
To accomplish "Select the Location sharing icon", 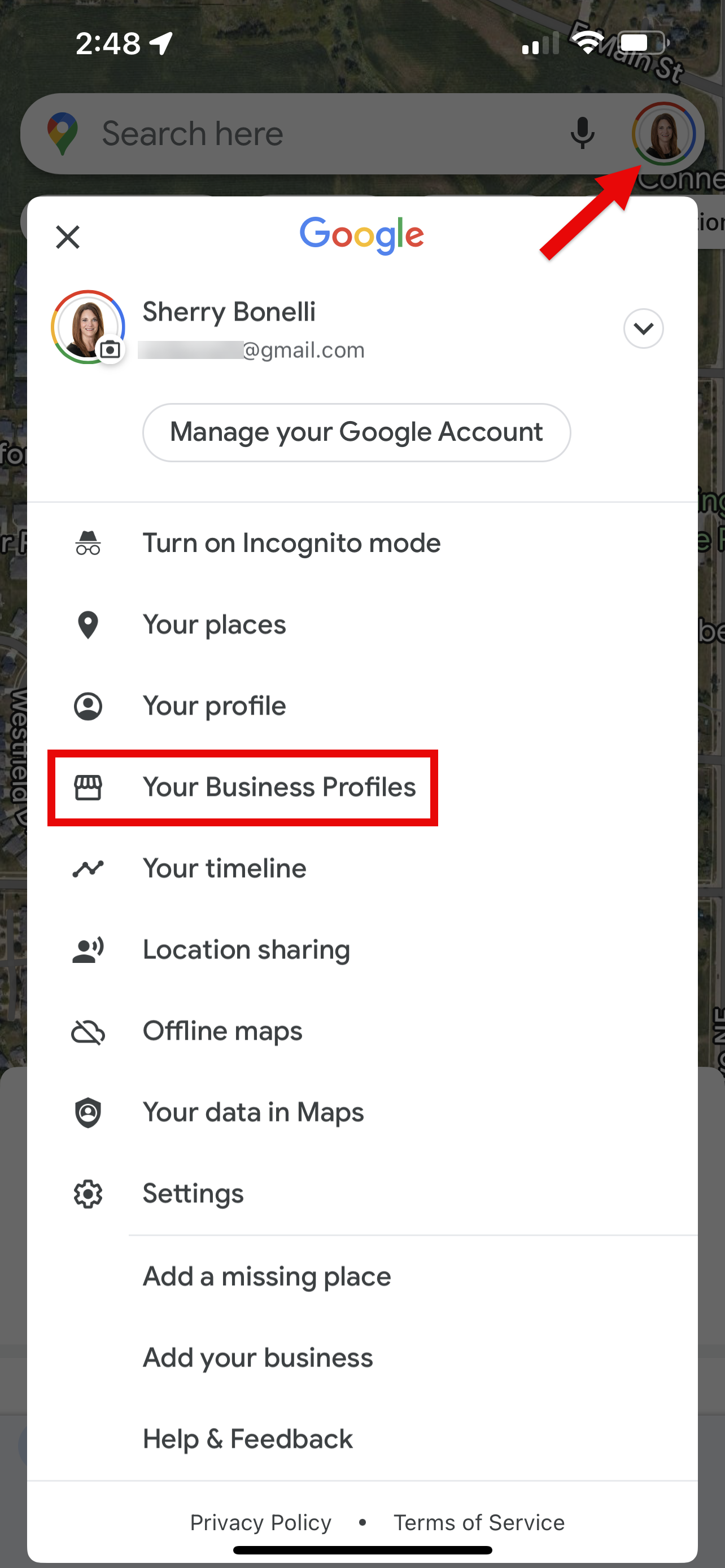I will (88, 949).
